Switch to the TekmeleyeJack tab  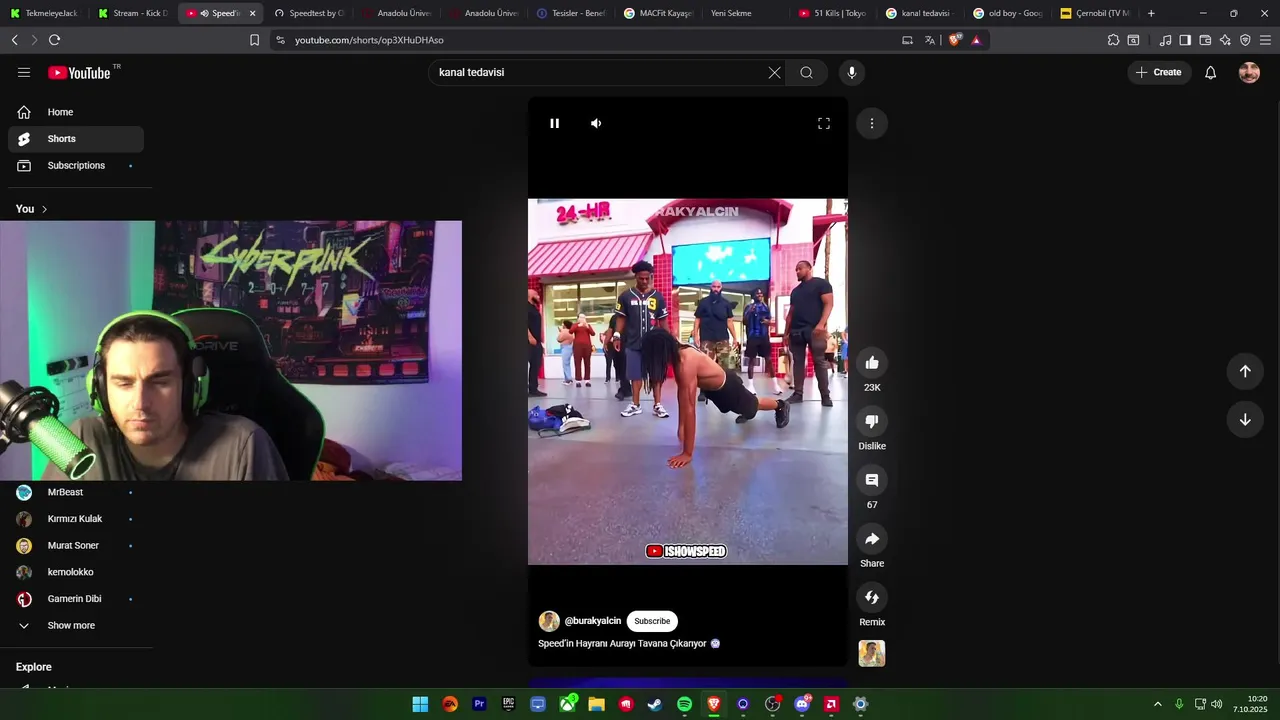click(x=44, y=13)
